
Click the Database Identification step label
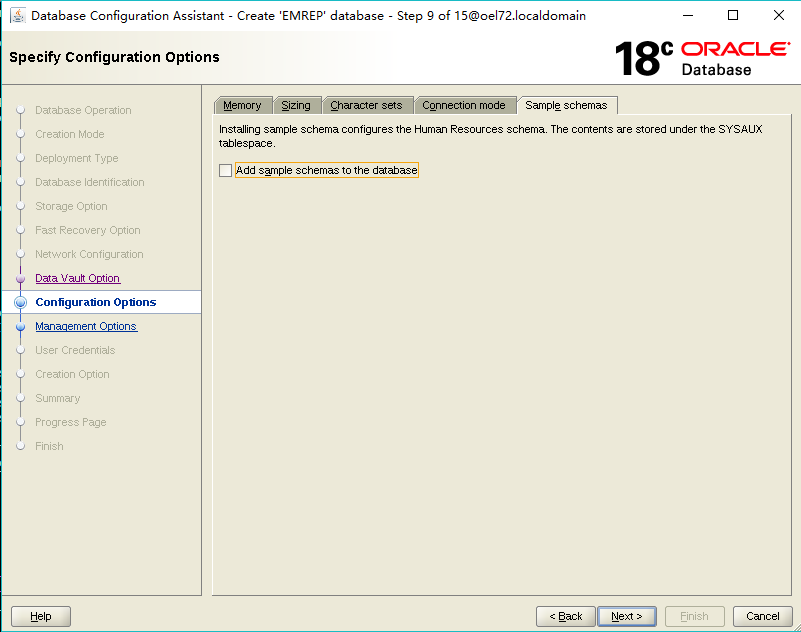[x=90, y=182]
